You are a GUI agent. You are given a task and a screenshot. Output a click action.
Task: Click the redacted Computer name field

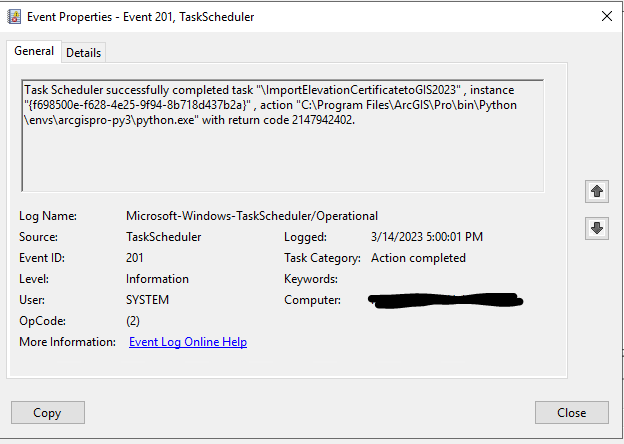tap(446, 300)
